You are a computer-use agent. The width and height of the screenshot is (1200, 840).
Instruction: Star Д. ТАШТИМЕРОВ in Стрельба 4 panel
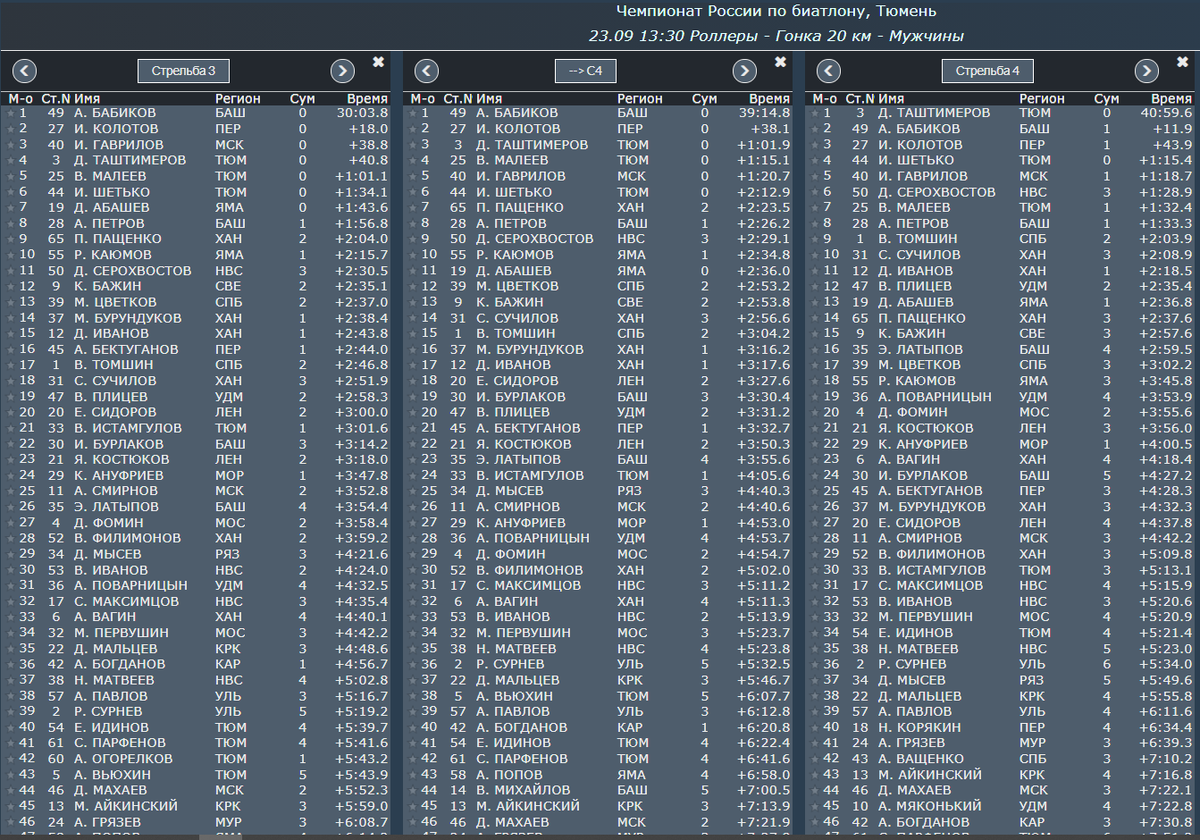pos(815,113)
